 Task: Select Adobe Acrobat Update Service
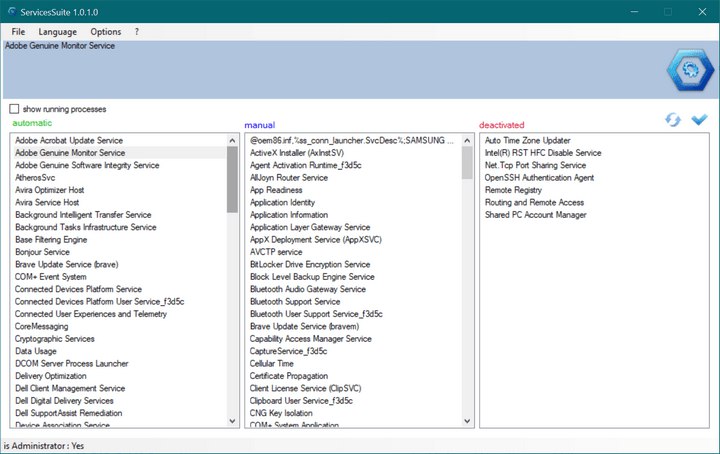69,140
